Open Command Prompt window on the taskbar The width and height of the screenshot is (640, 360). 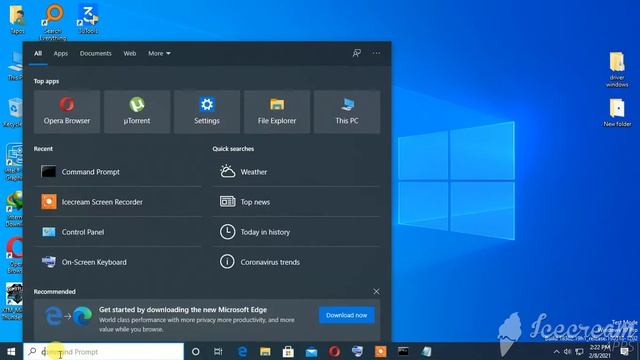[403, 351]
